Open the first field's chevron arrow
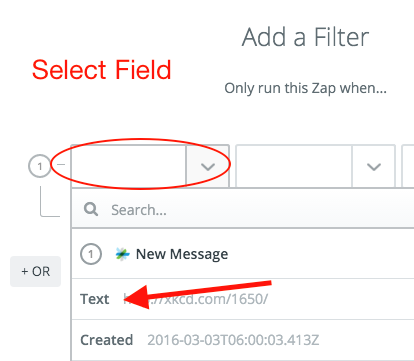The height and width of the screenshot is (361, 414). pos(208,166)
